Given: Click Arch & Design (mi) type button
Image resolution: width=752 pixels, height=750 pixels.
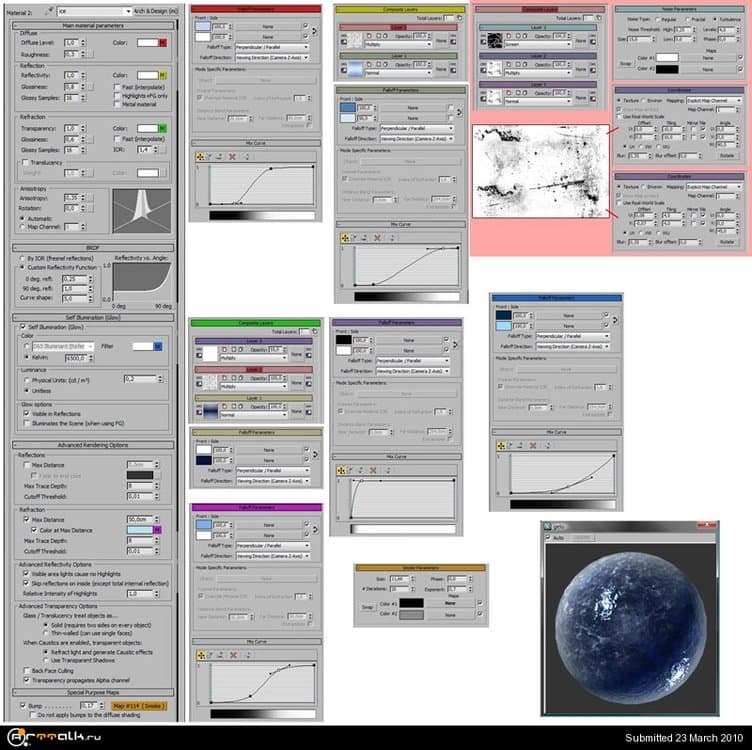Looking at the screenshot, I should [x=155, y=11].
